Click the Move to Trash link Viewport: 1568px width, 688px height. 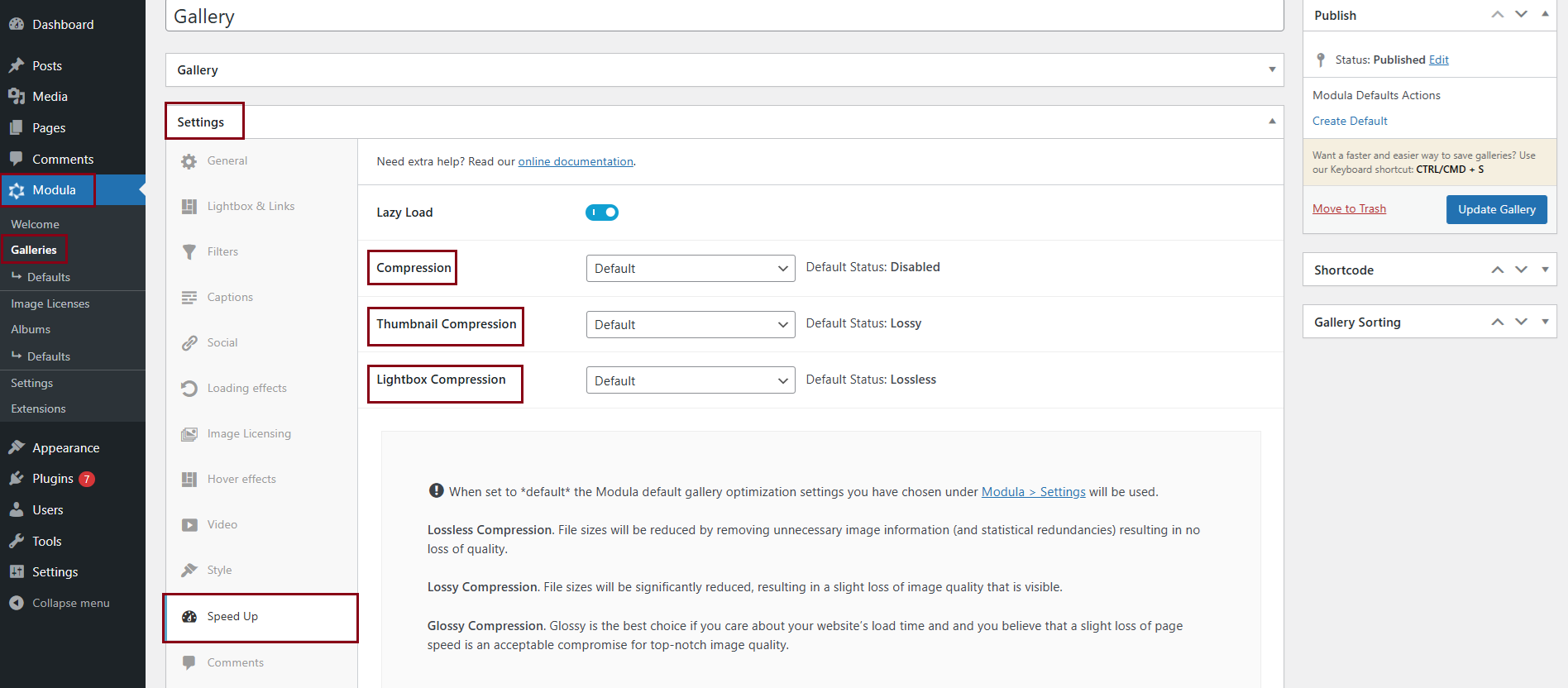click(x=1349, y=209)
